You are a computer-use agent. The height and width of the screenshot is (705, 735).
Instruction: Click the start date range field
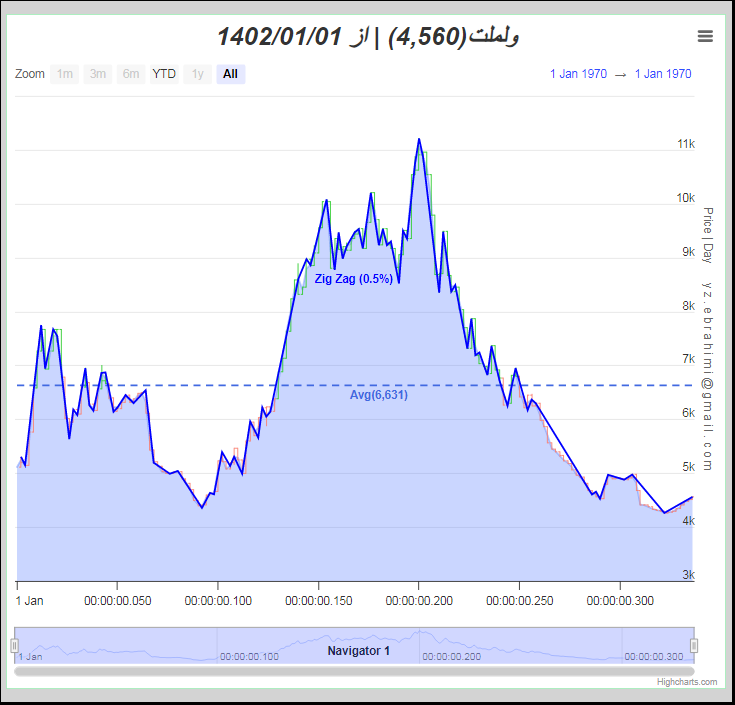tap(578, 74)
